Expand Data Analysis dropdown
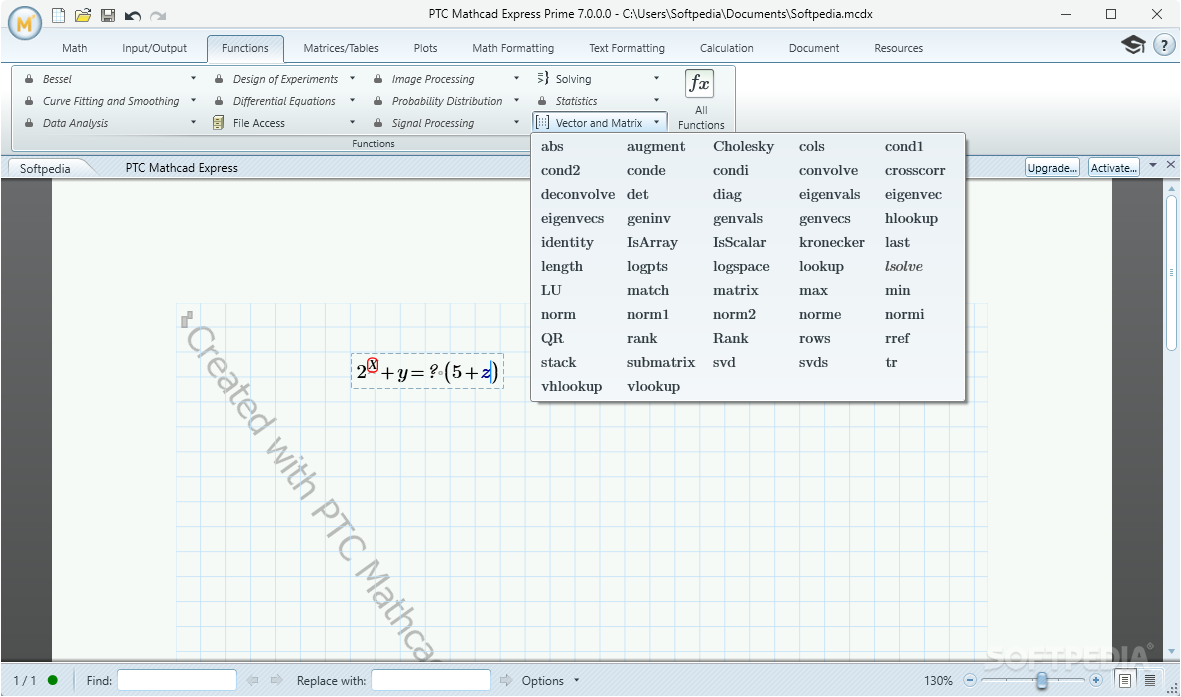 (194, 122)
